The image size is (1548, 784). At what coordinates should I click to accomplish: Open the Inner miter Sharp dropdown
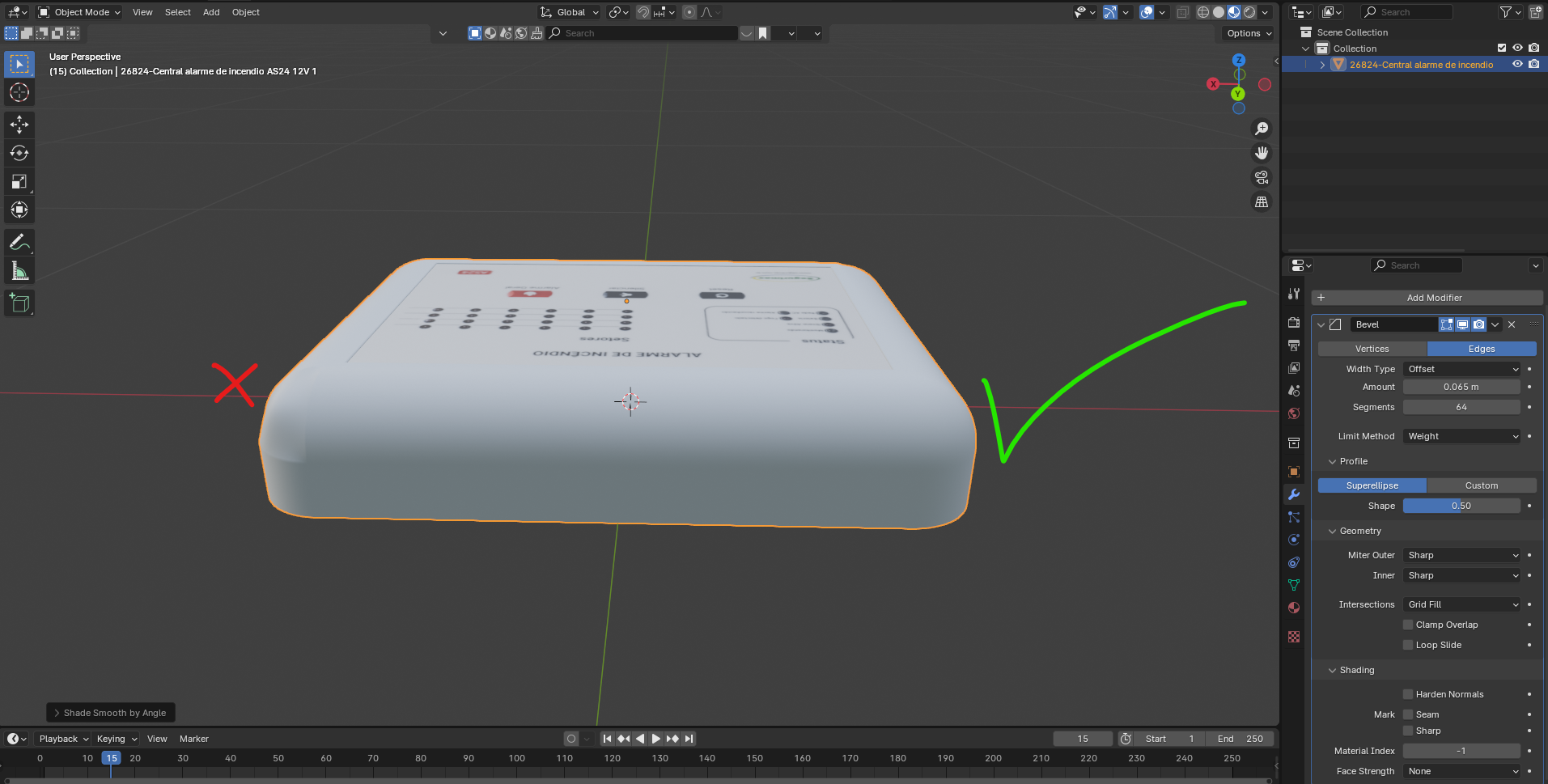1462,575
